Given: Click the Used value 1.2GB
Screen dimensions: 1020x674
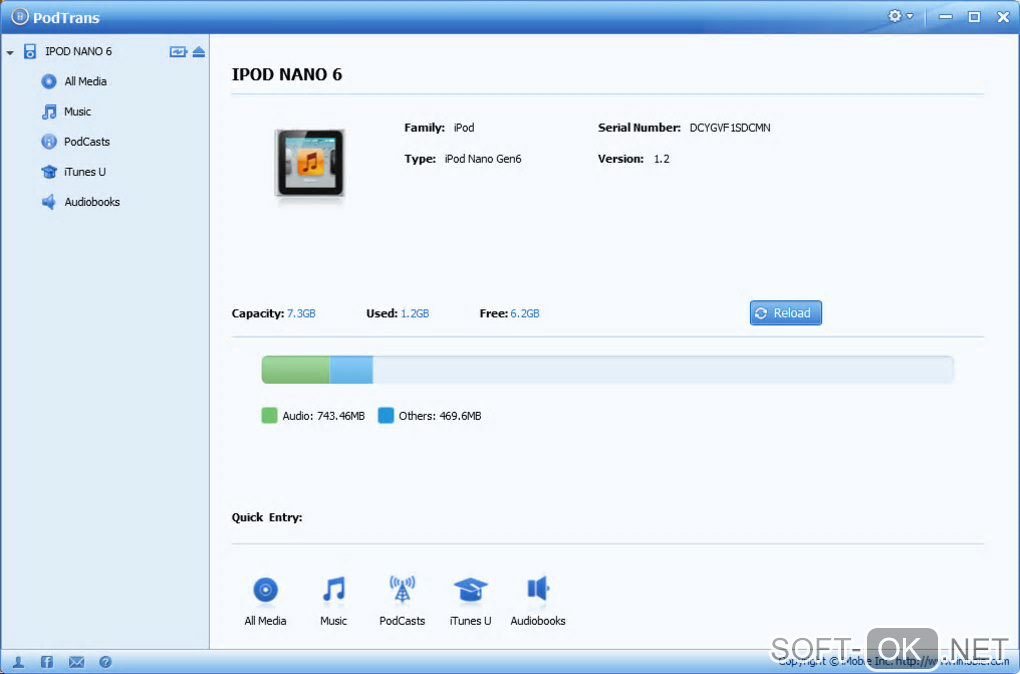Looking at the screenshot, I should click(415, 314).
